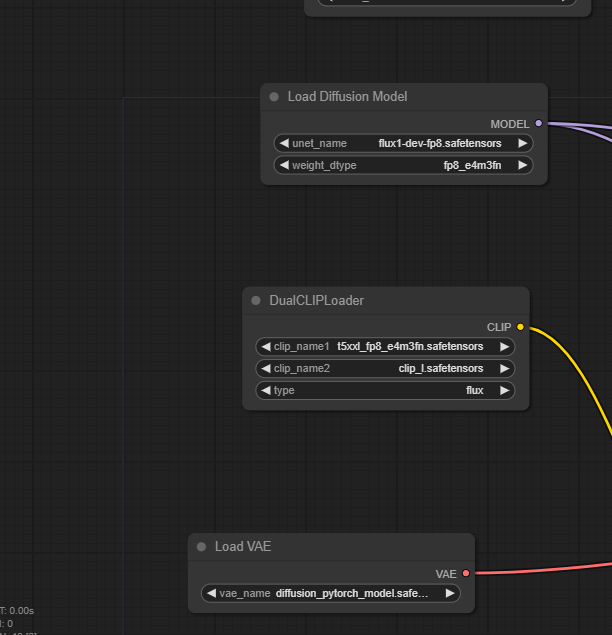The height and width of the screenshot is (635, 612).
Task: Click the red VAE output connector
Action: [466, 573]
